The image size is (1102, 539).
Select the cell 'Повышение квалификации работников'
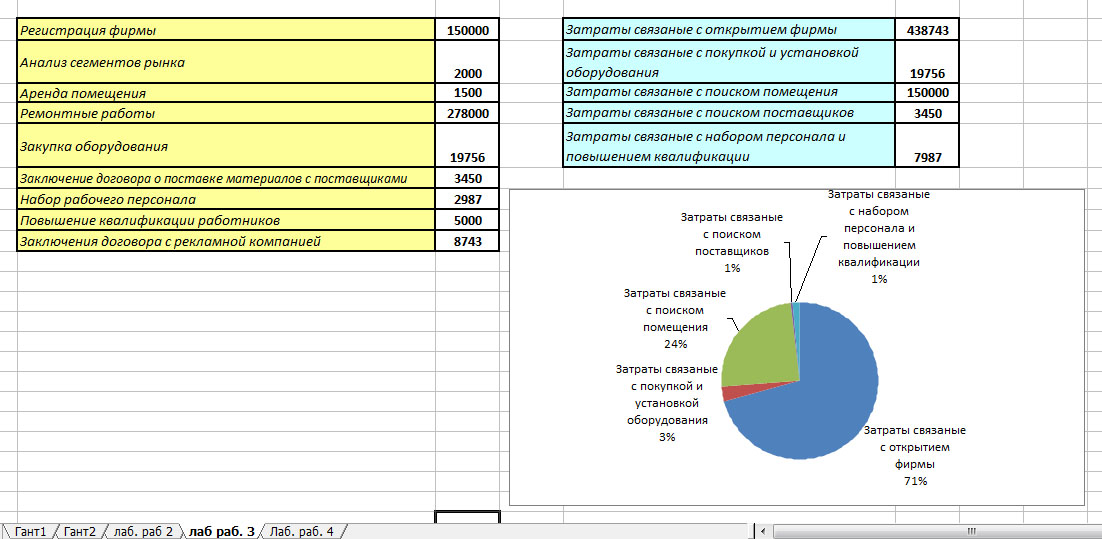[226, 220]
